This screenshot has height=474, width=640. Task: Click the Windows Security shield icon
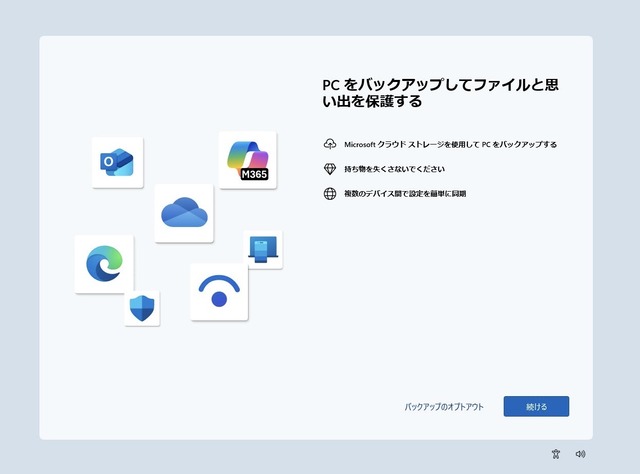coord(142,308)
